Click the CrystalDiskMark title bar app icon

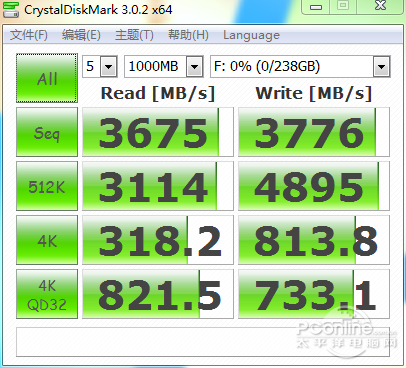coord(11,9)
